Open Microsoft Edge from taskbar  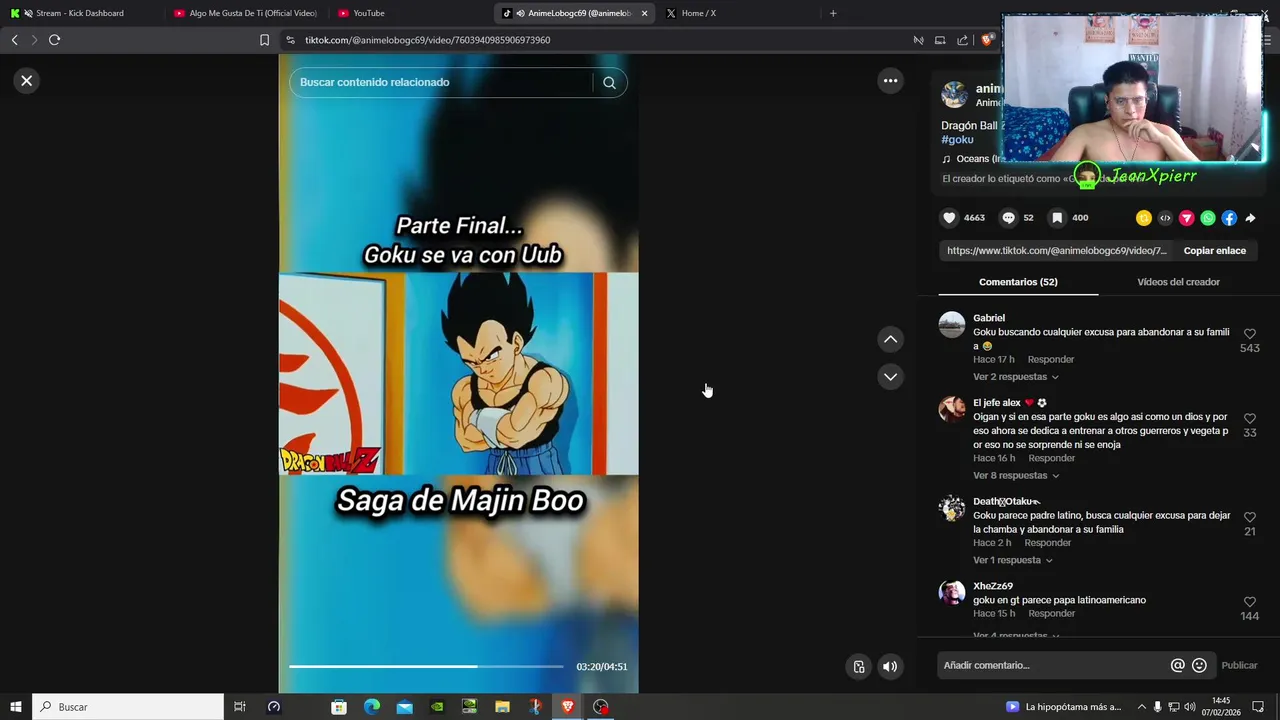pyautogui.click(x=372, y=707)
